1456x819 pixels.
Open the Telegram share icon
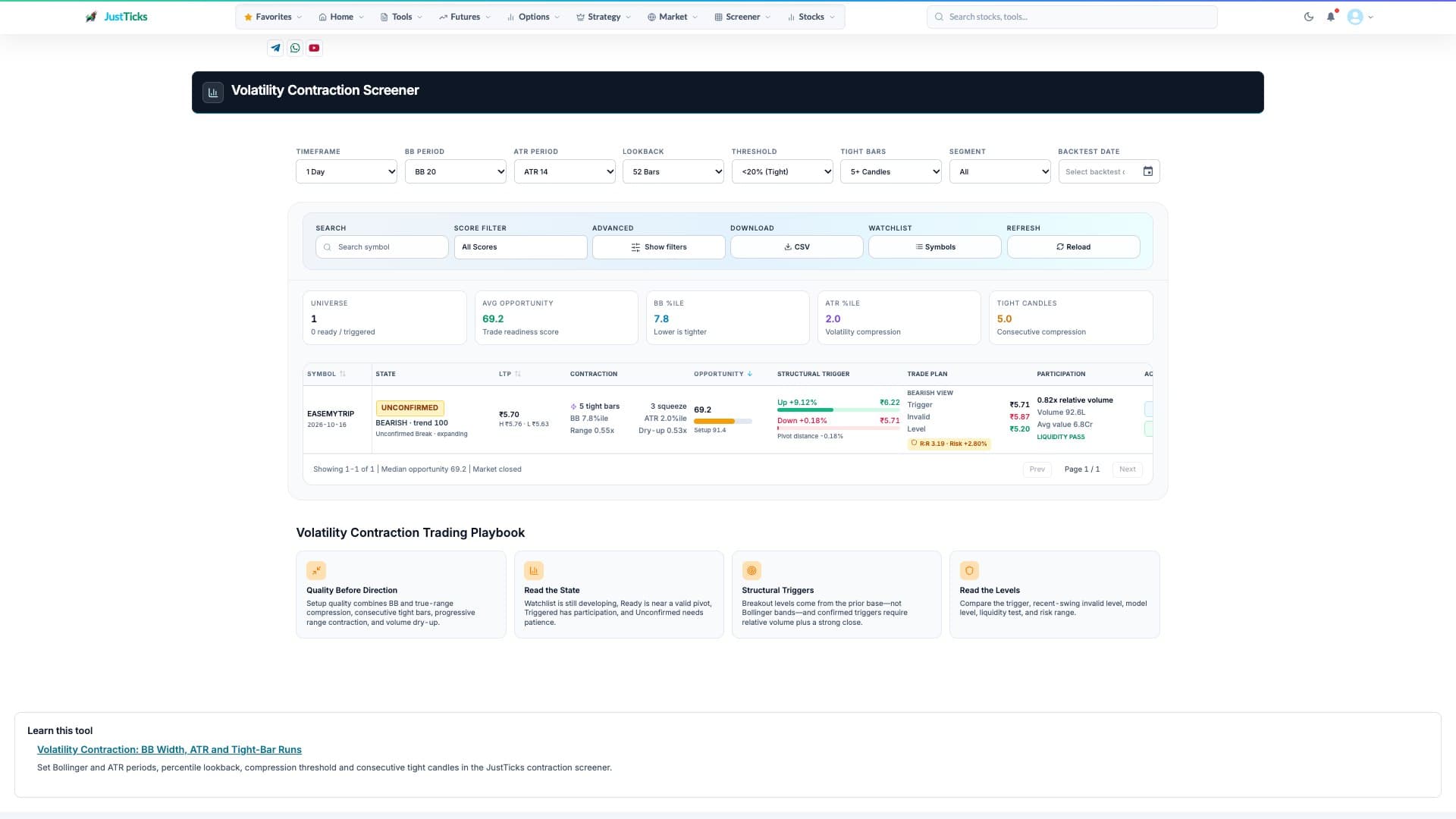point(275,48)
